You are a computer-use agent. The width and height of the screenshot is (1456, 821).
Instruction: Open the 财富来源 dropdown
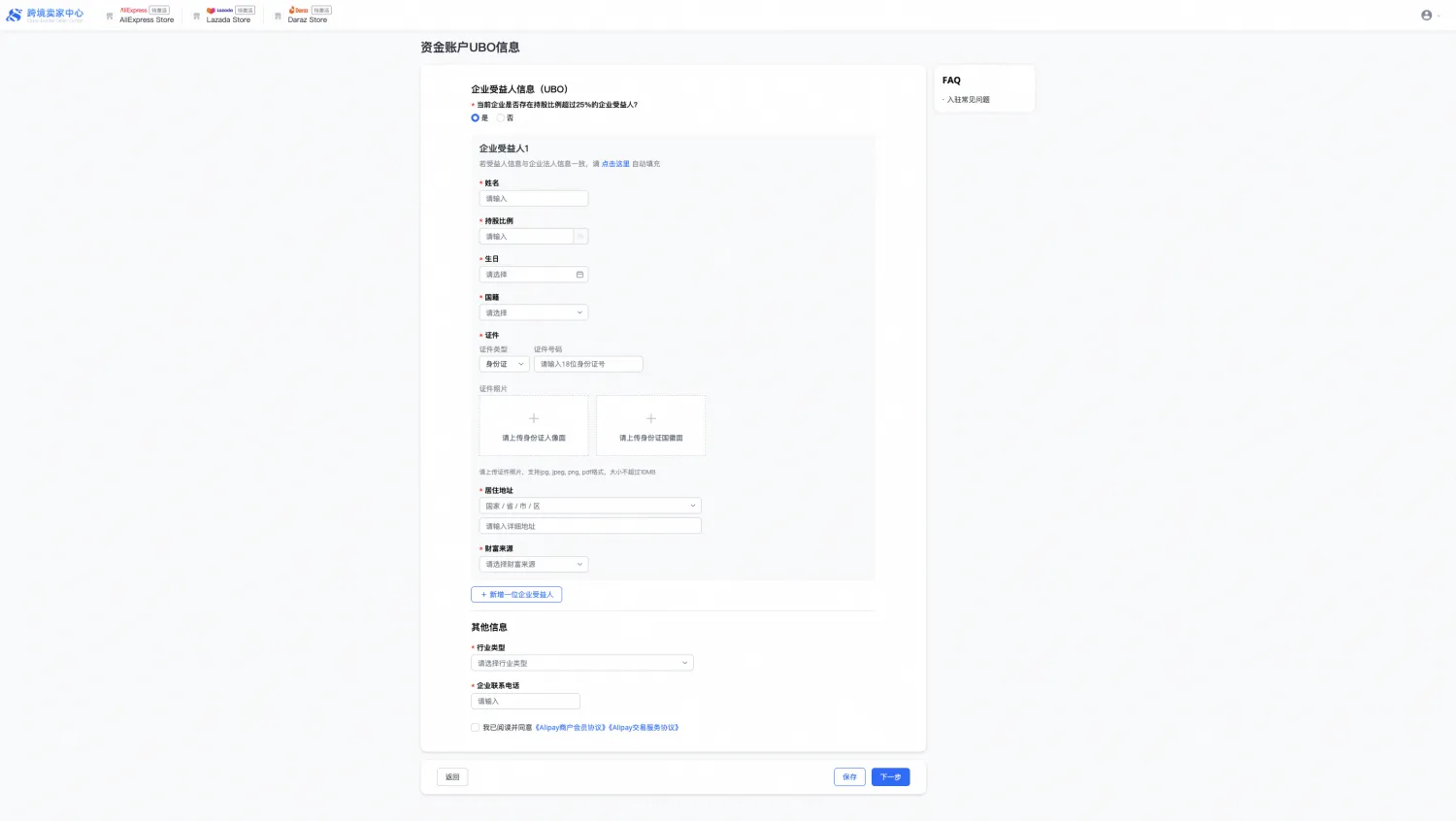point(533,564)
